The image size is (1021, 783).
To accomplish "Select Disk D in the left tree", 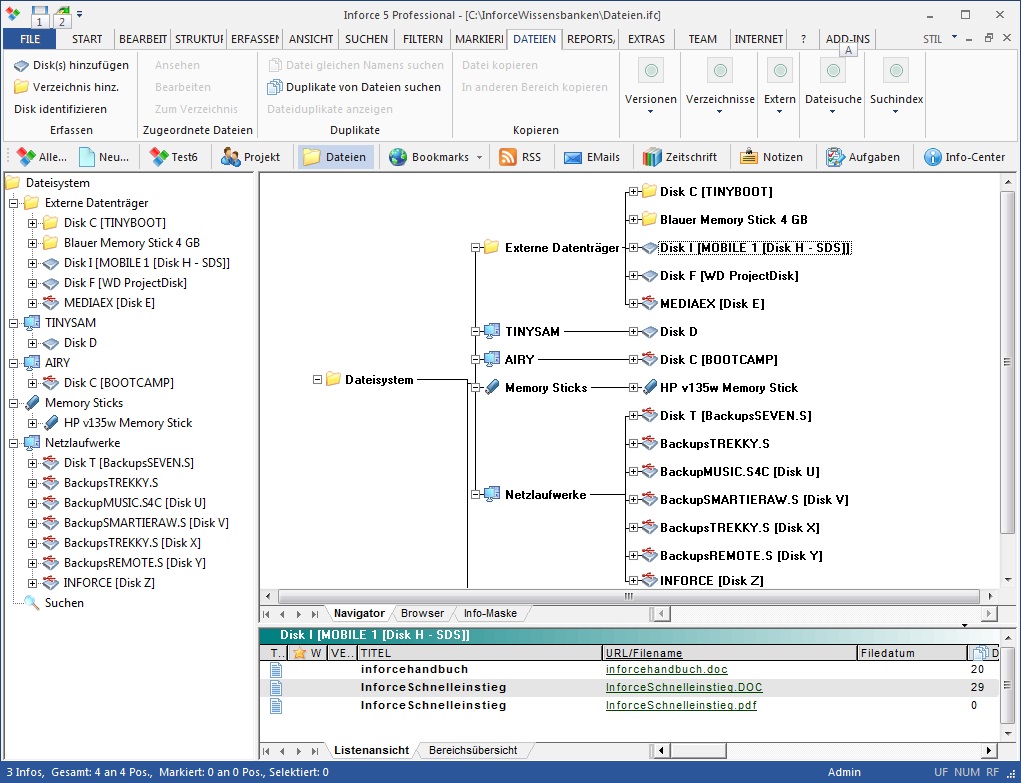I will [x=80, y=343].
